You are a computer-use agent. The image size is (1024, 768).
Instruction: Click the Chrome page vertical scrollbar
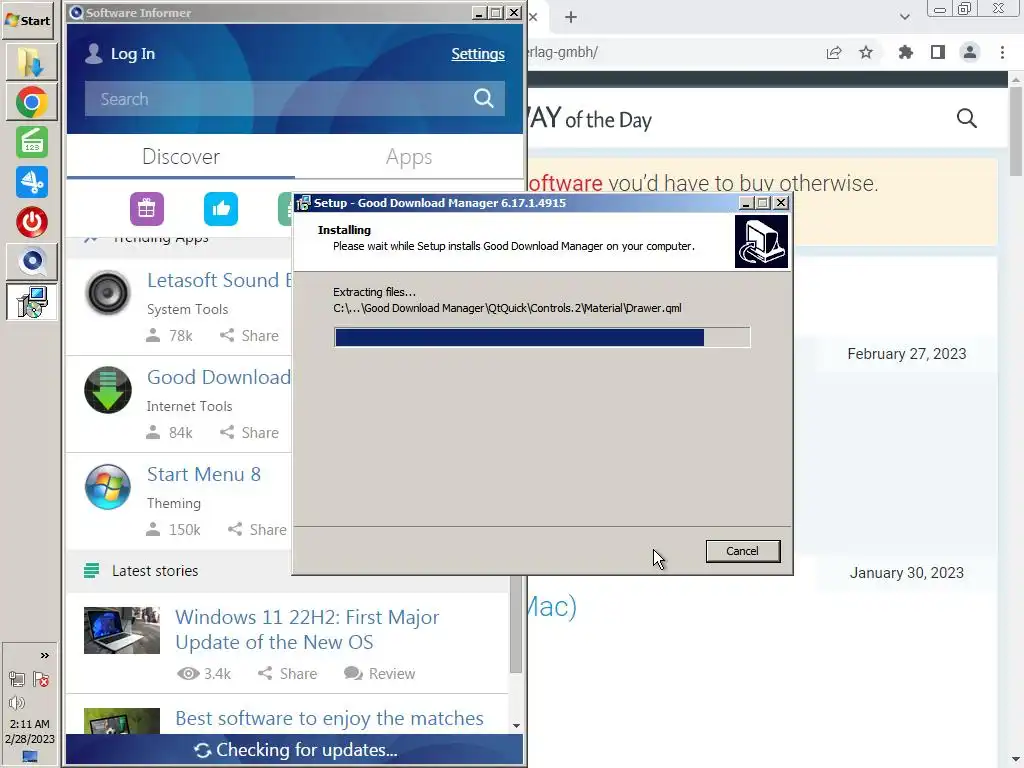pos(1016,131)
